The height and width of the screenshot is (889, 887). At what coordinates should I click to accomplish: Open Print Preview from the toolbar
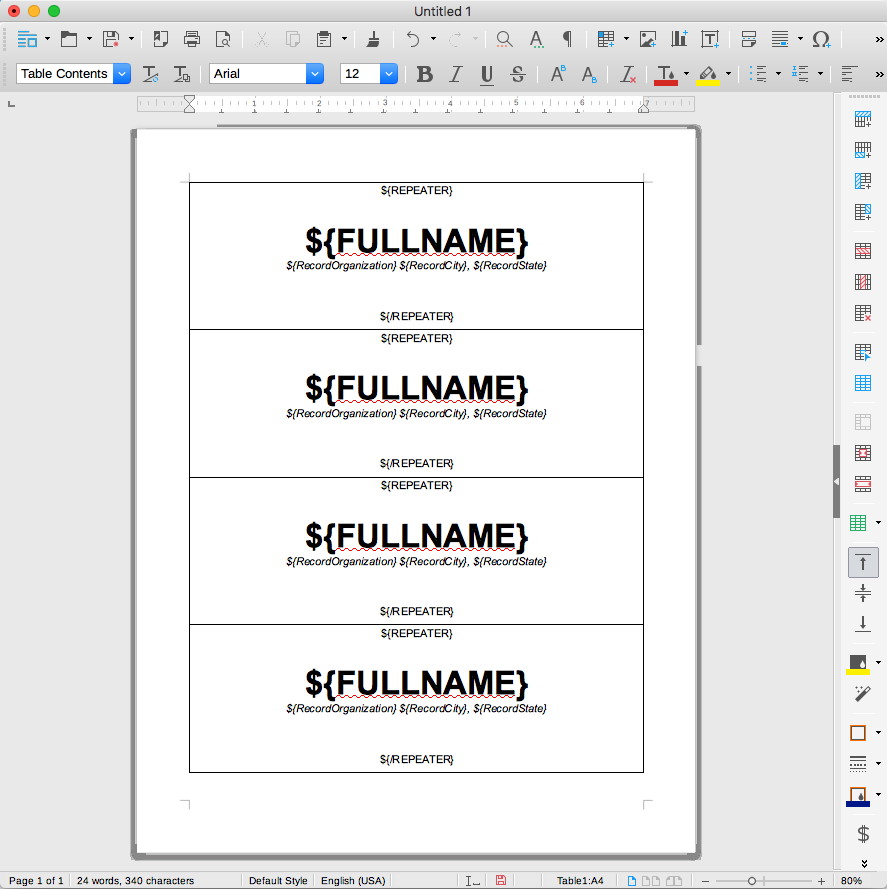pos(223,39)
